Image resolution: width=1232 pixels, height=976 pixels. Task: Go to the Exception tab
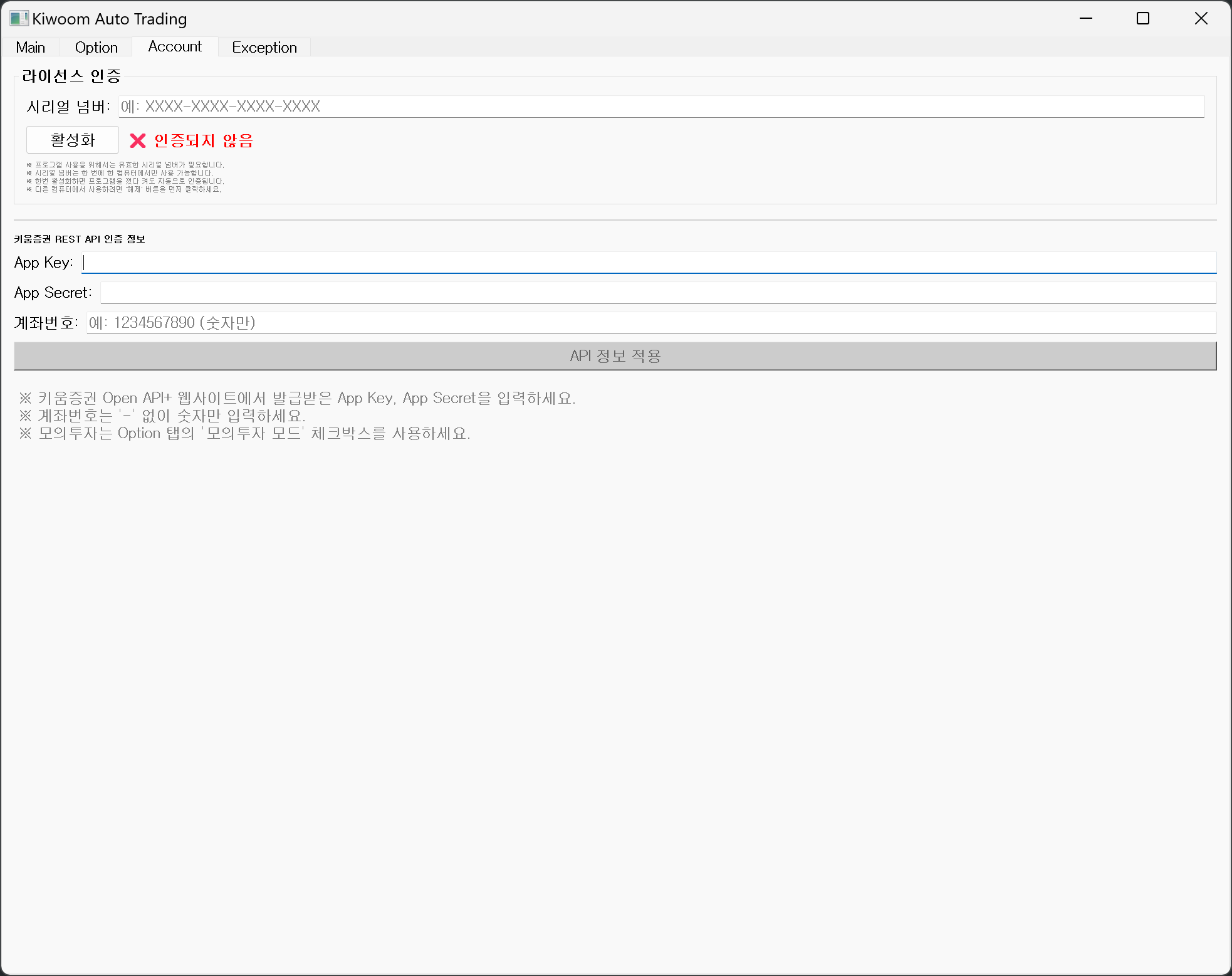[264, 48]
